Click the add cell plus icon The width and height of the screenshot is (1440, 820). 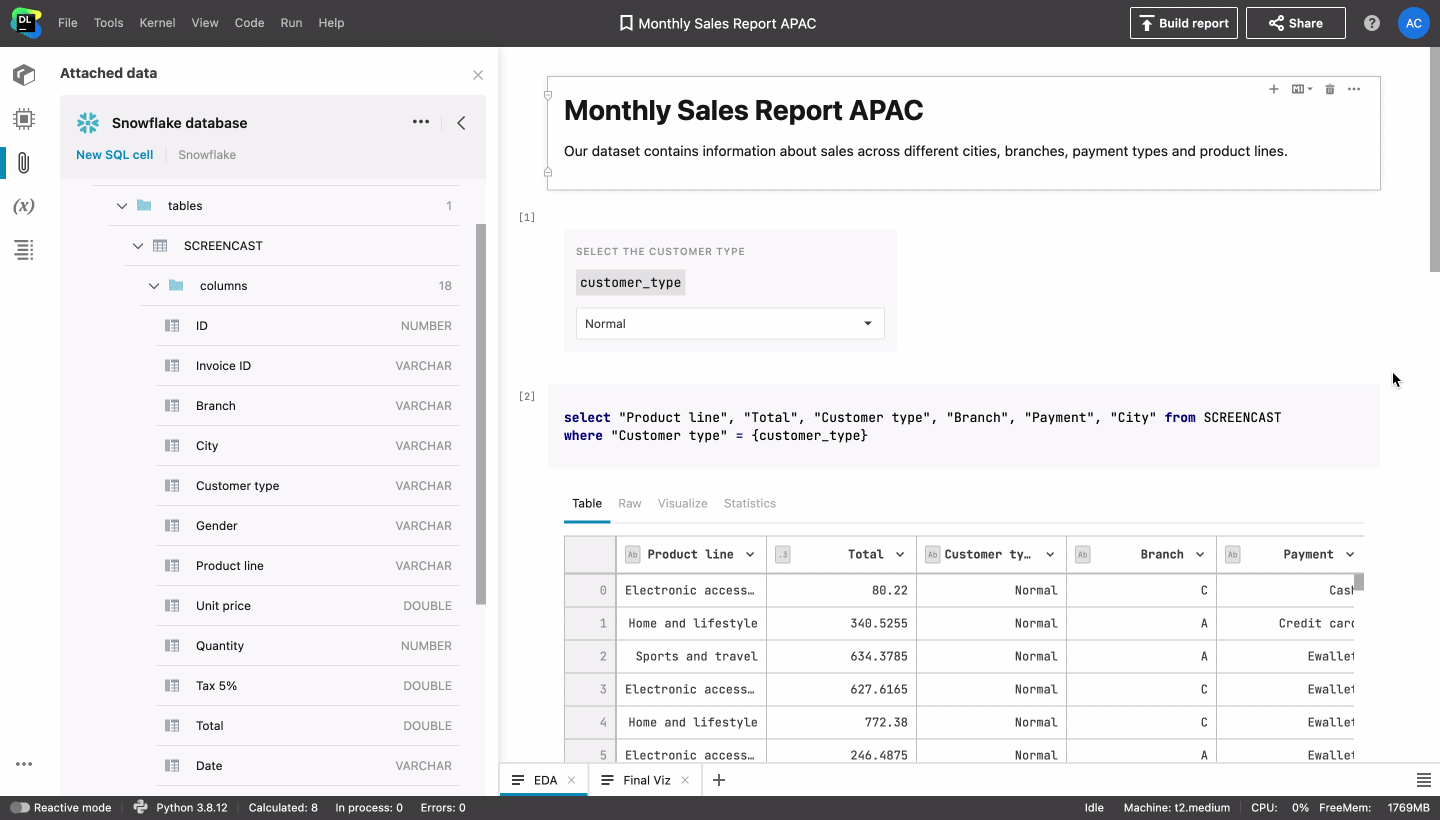[x=1274, y=89]
